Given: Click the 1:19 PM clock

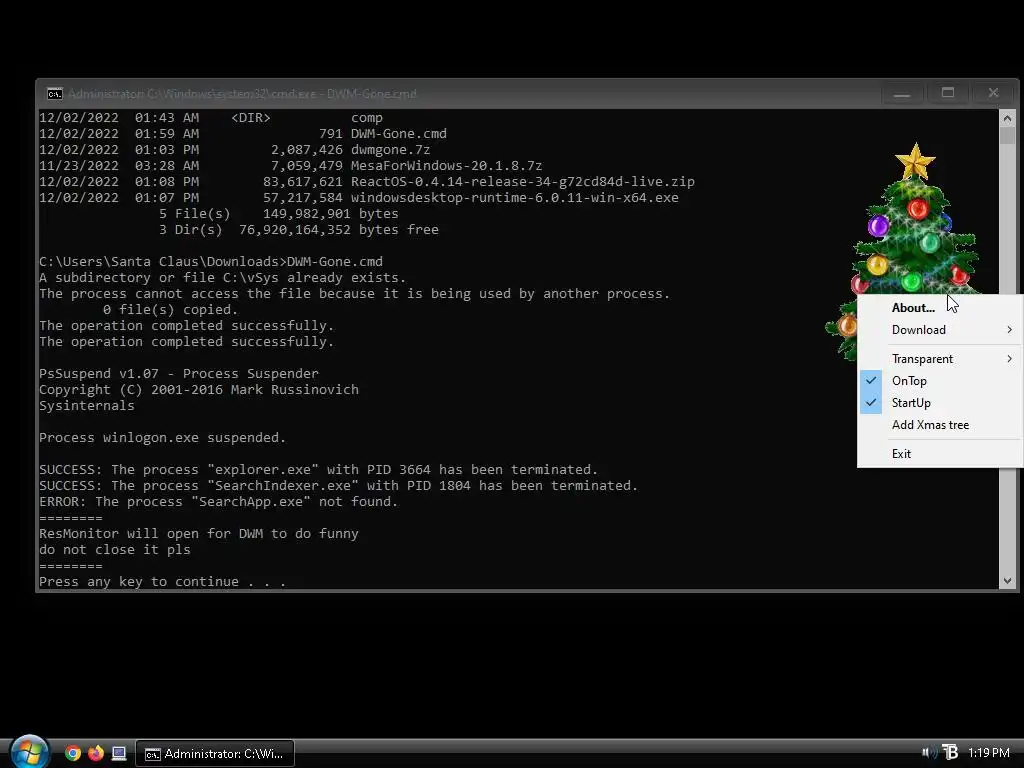Looking at the screenshot, I should click(x=989, y=753).
